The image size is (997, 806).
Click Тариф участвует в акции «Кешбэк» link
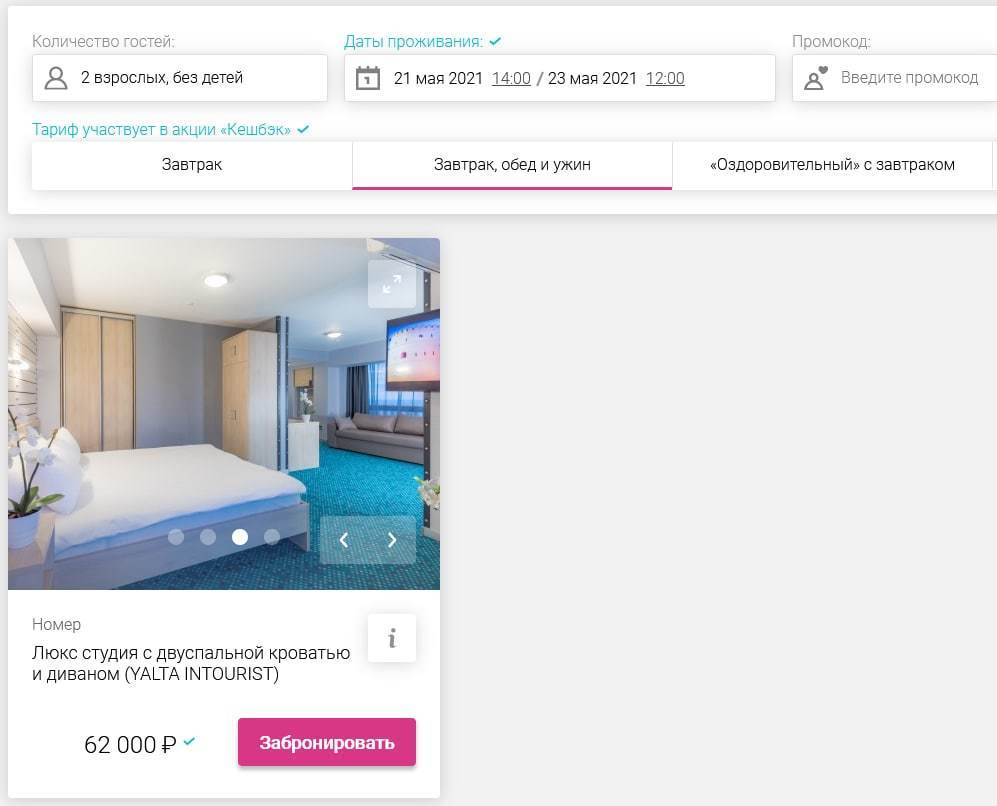(162, 130)
